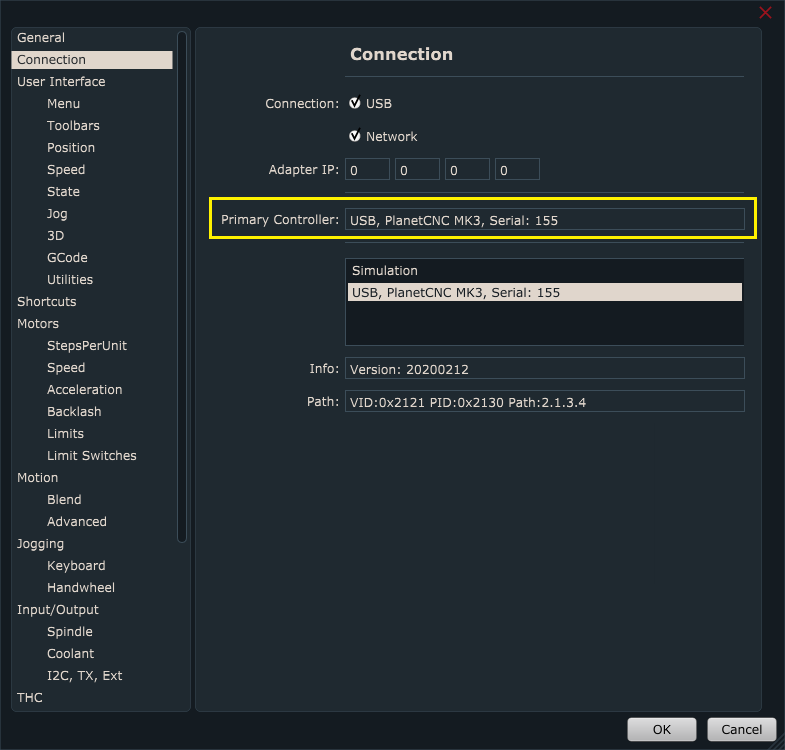Open StepsPerUnit under Motors
785x750 pixels.
[x=87, y=346]
